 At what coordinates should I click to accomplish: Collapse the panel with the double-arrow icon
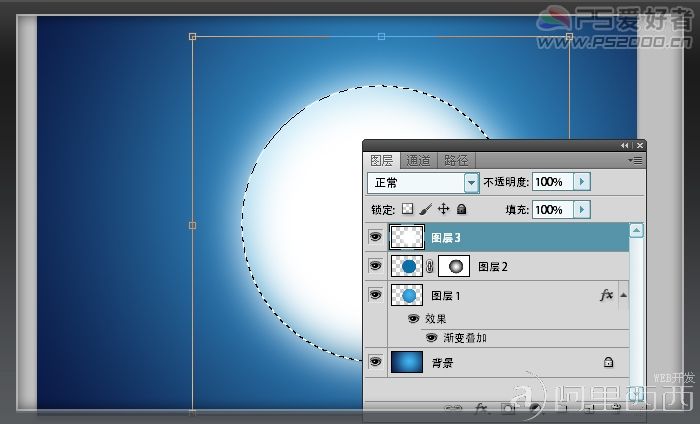[624, 145]
